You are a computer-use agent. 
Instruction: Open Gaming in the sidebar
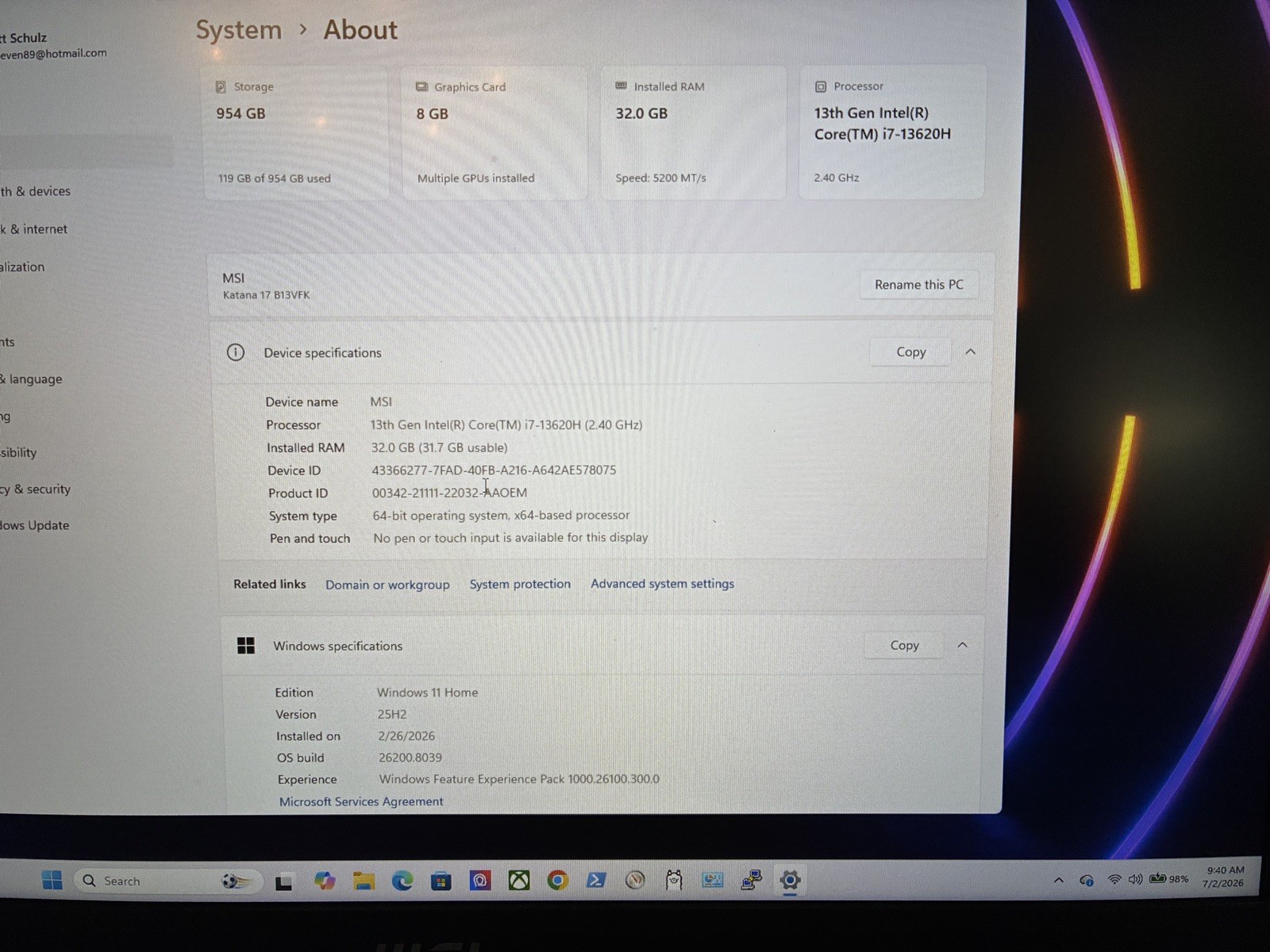6,416
